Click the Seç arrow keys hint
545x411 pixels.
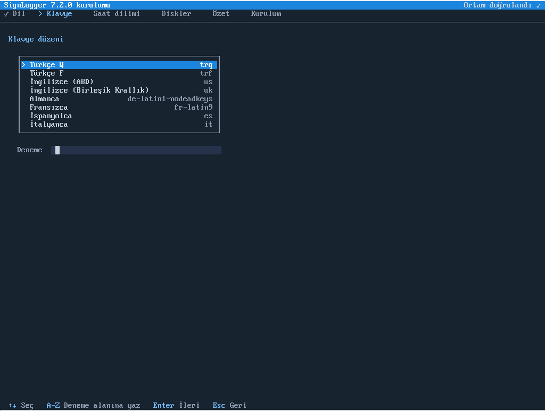pyautogui.click(x=21, y=405)
